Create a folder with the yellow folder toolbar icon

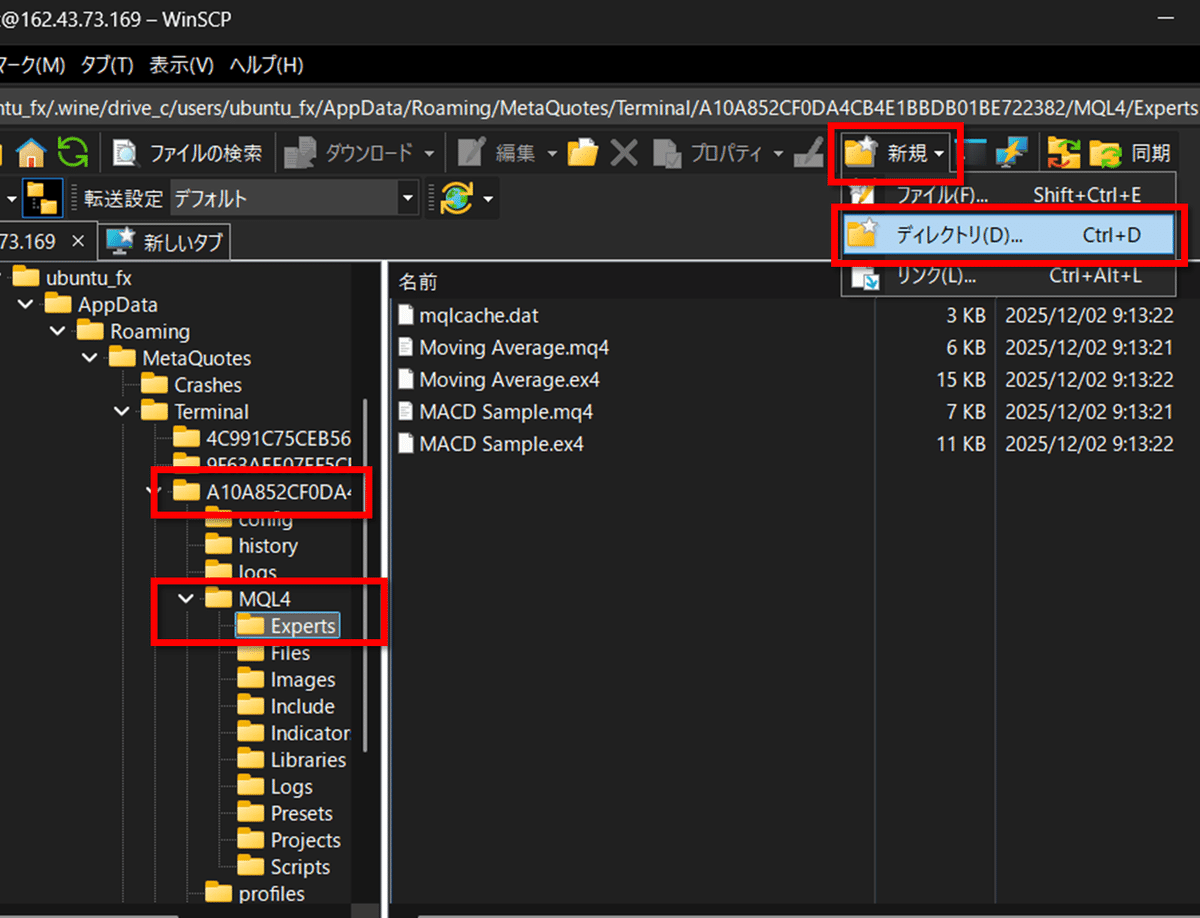(x=583, y=152)
